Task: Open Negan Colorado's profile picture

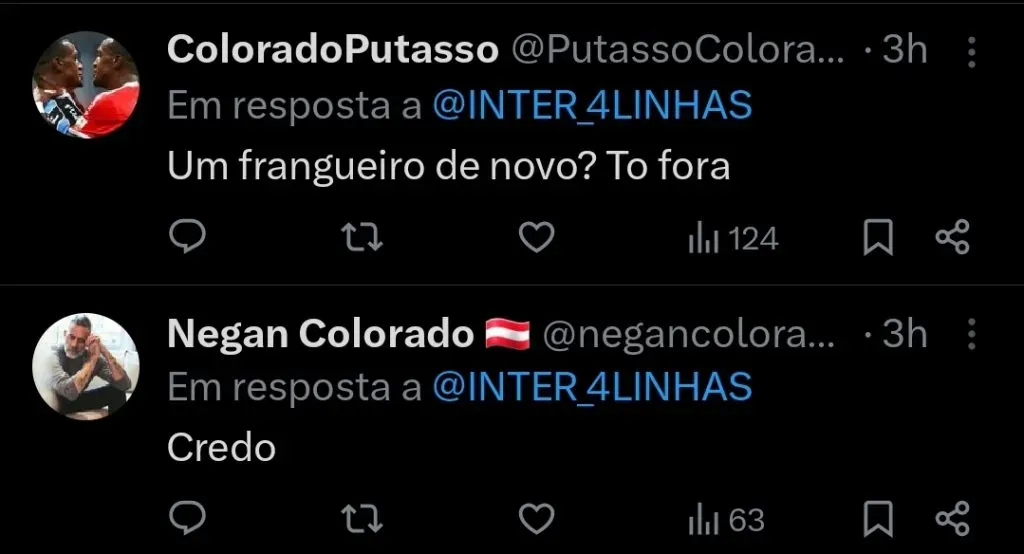Action: 86,366
